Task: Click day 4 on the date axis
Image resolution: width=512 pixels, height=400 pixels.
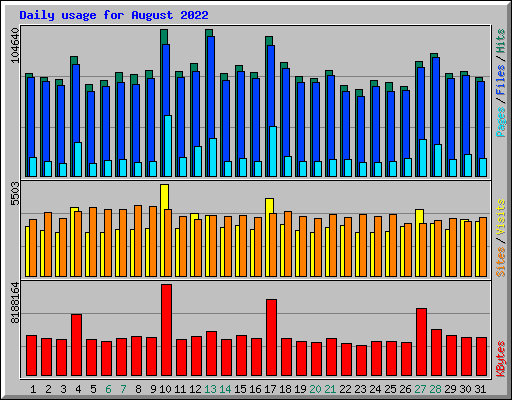Action: click(x=78, y=389)
